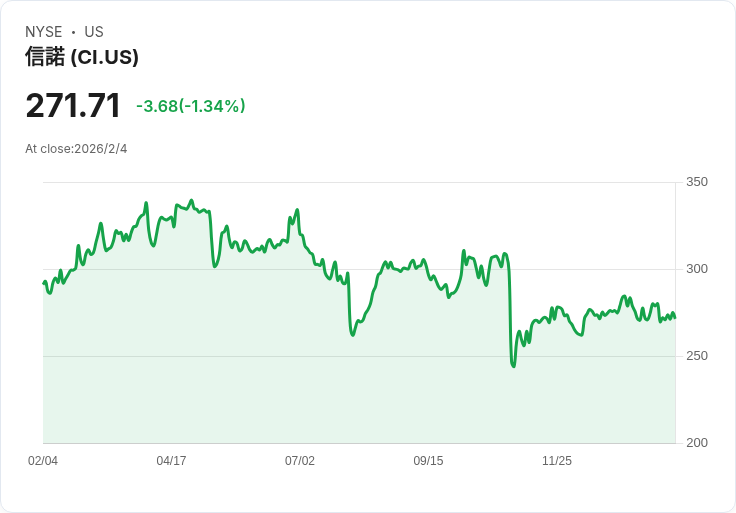736x513 pixels.
Task: Click the chart line's lowest trough
Action: pyautogui.click(x=513, y=366)
